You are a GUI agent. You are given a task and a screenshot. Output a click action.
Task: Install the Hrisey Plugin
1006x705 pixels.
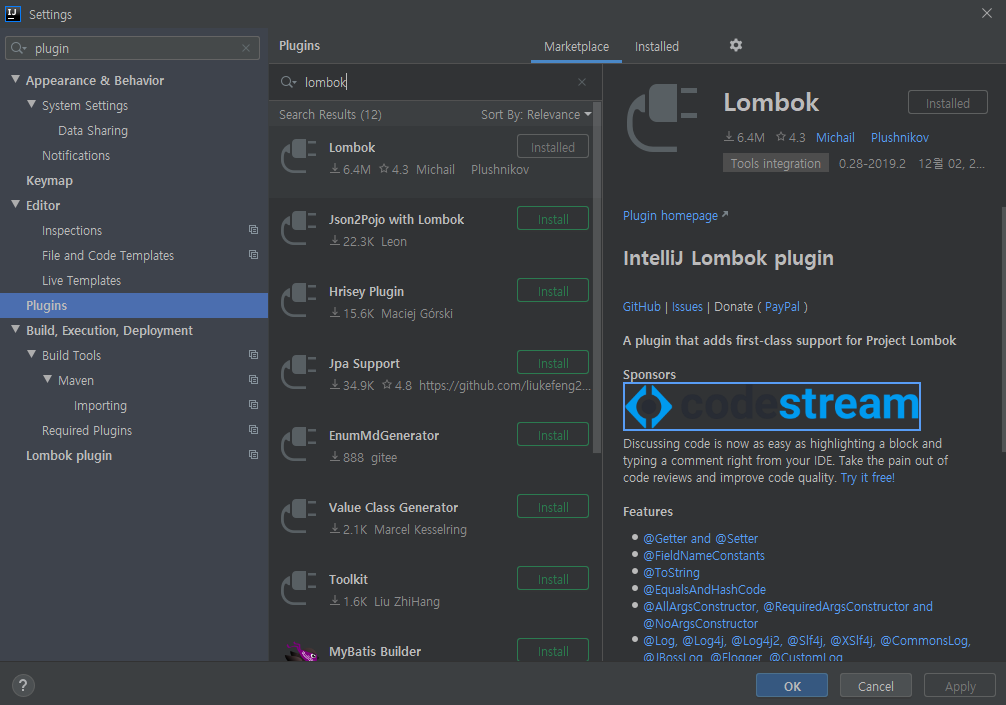(x=552, y=290)
